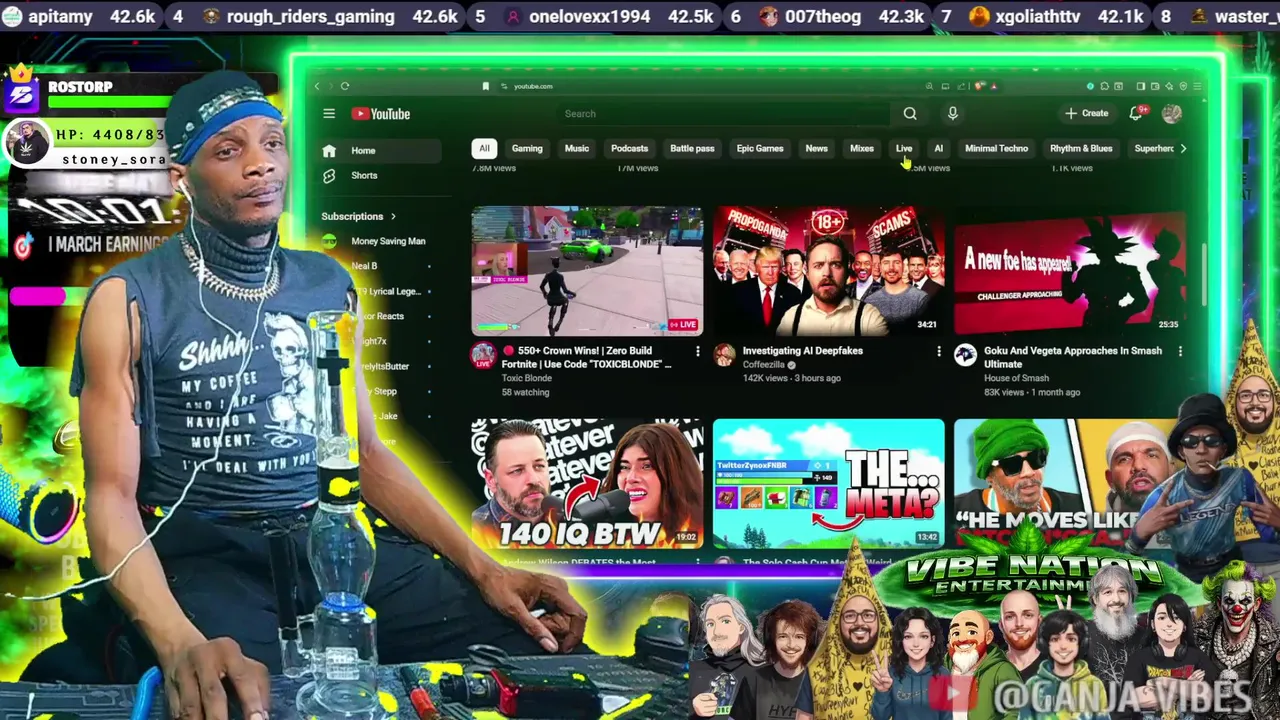Open the Toxic Blonde channel name link
The image size is (1280, 720).
coord(526,379)
